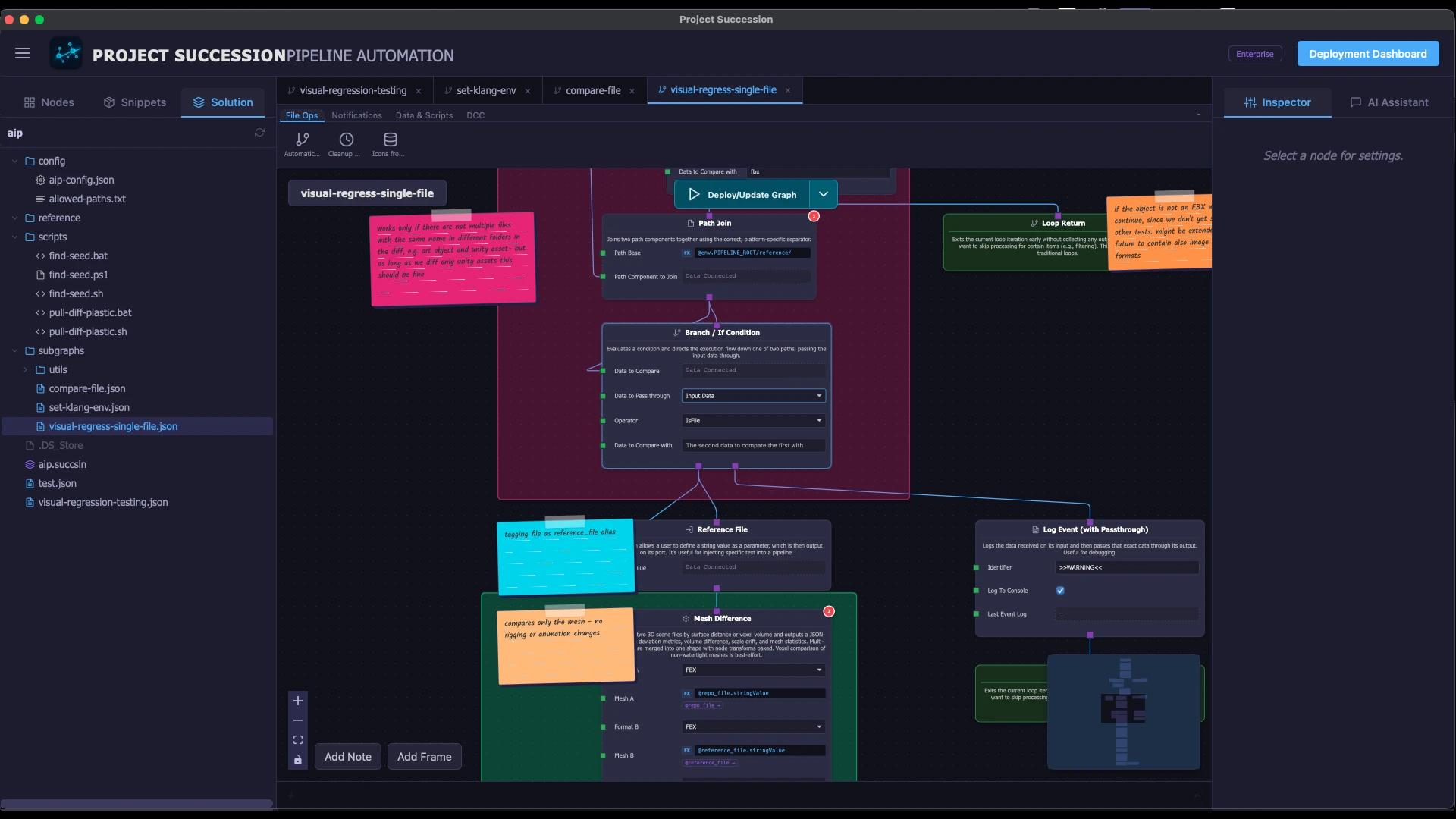1456x819 pixels.
Task: Collapse the scripts folder
Action: coord(14,237)
